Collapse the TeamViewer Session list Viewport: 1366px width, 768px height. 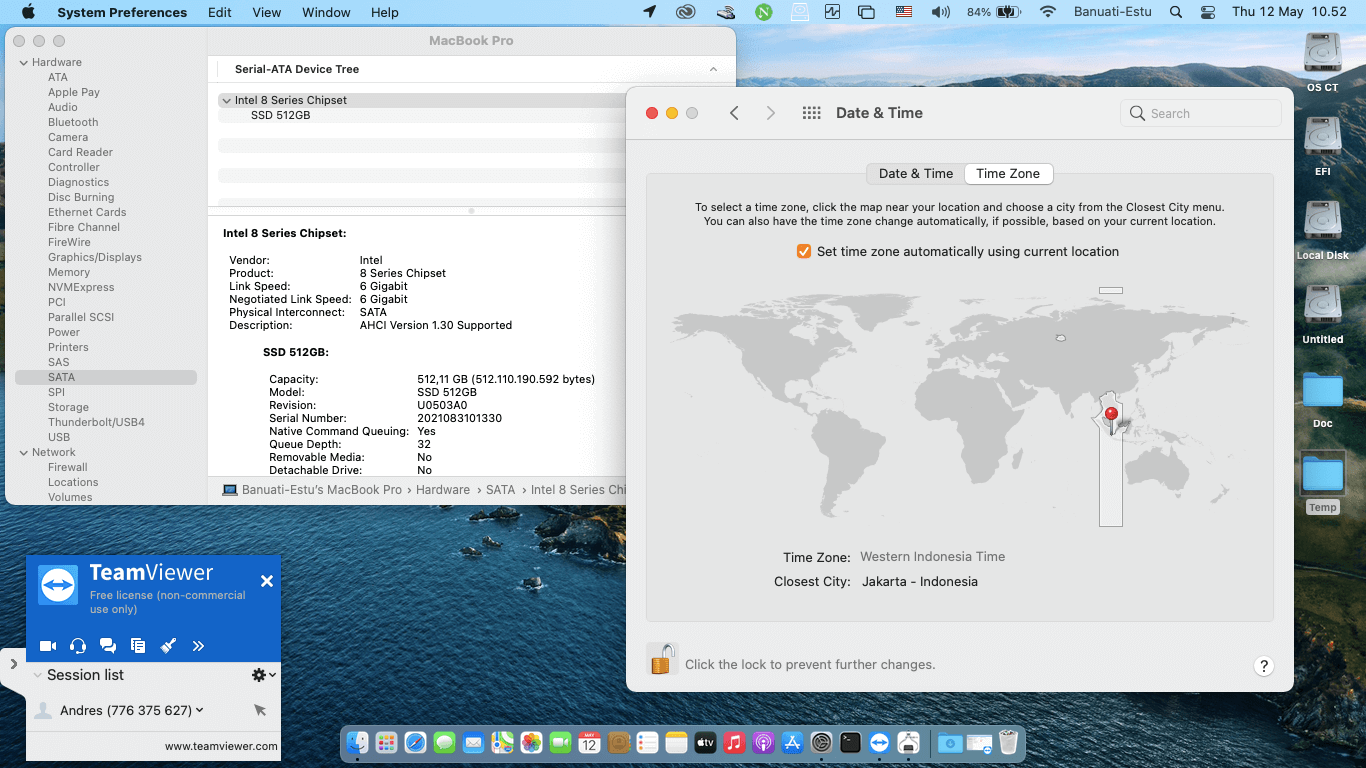click(x=38, y=675)
